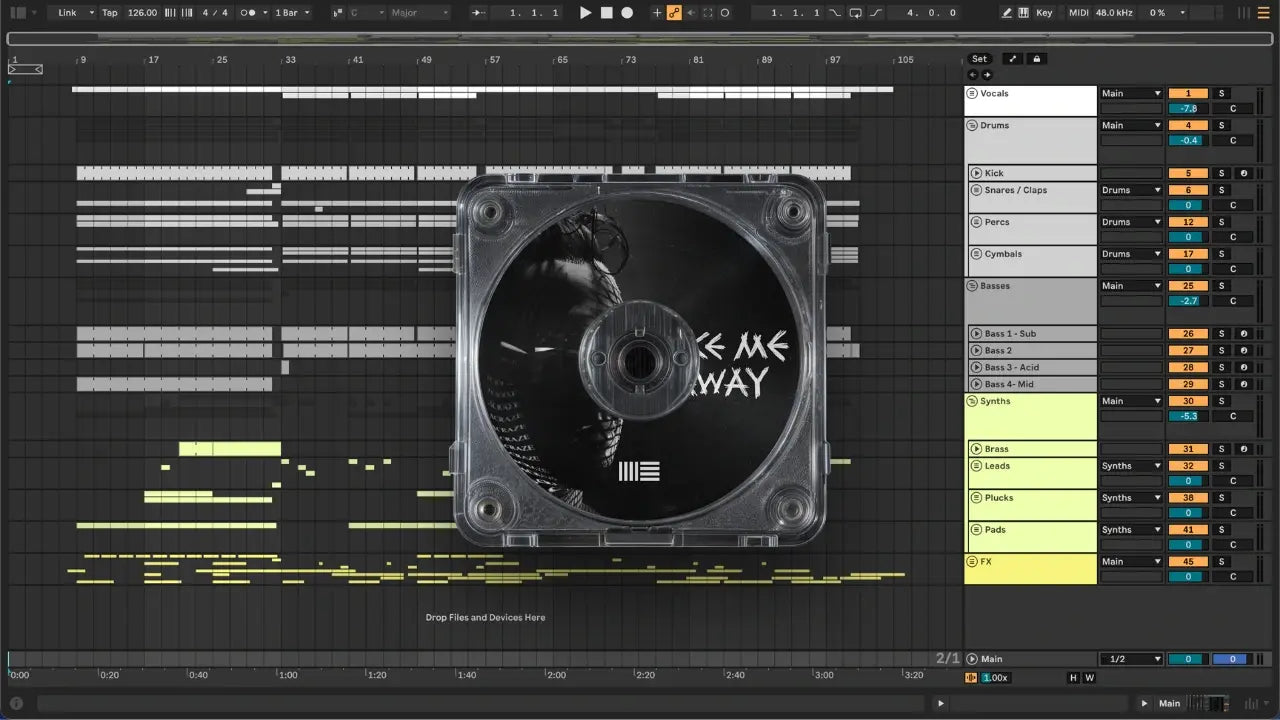1280x720 pixels.
Task: Toggle the Follow playback icon
Action: [477, 13]
